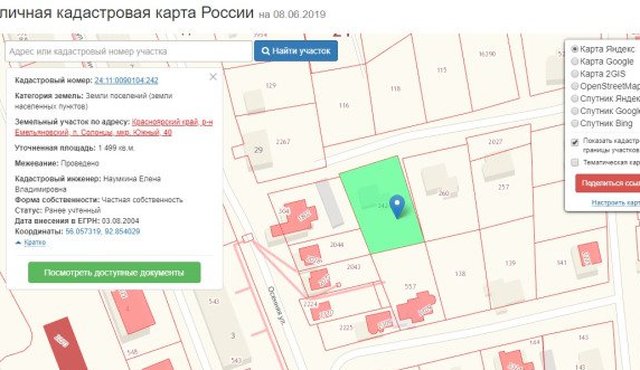Screen dimensions: 640x370
Task: Click parcel labeled 2225 on map
Action: (x=346, y=328)
